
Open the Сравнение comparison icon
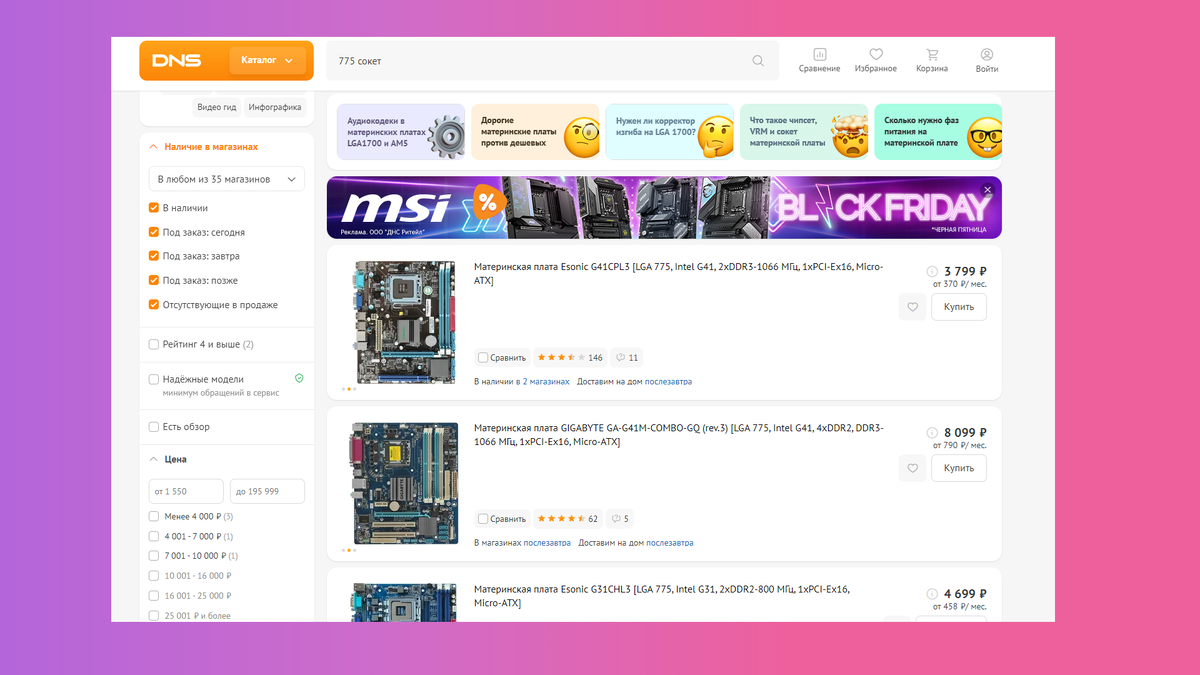coord(820,60)
